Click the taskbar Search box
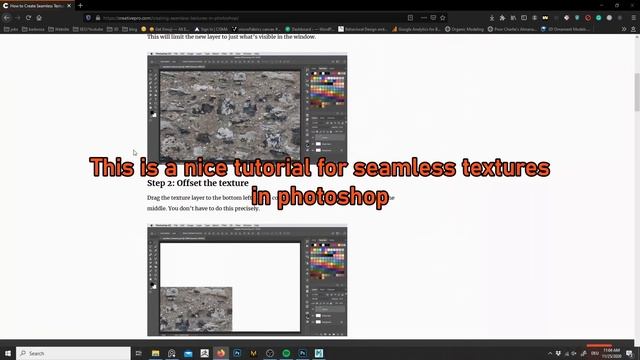Viewport: 640px width, 360px height. pyautogui.click(x=73, y=353)
